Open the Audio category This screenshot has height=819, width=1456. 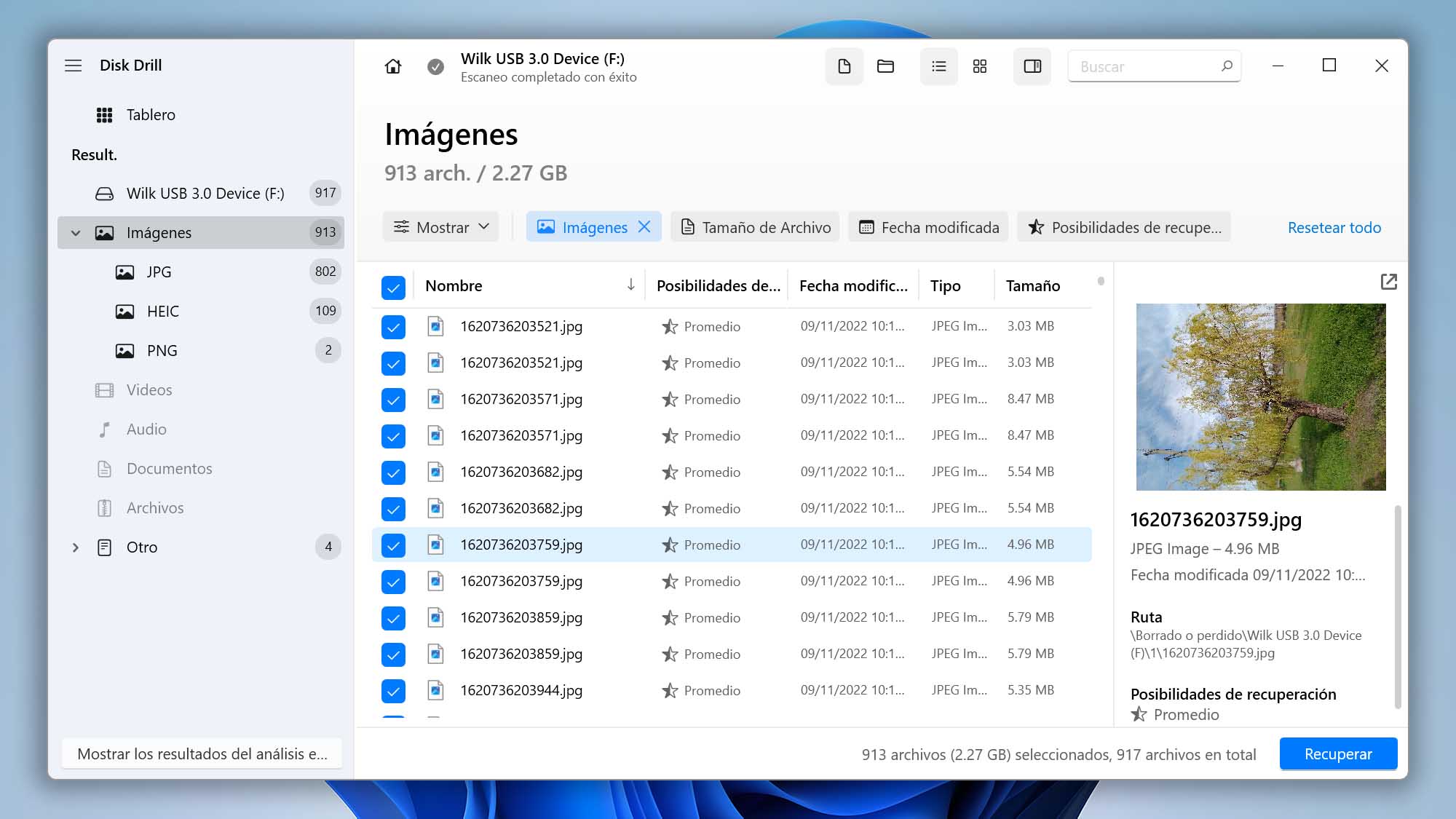click(x=201, y=430)
